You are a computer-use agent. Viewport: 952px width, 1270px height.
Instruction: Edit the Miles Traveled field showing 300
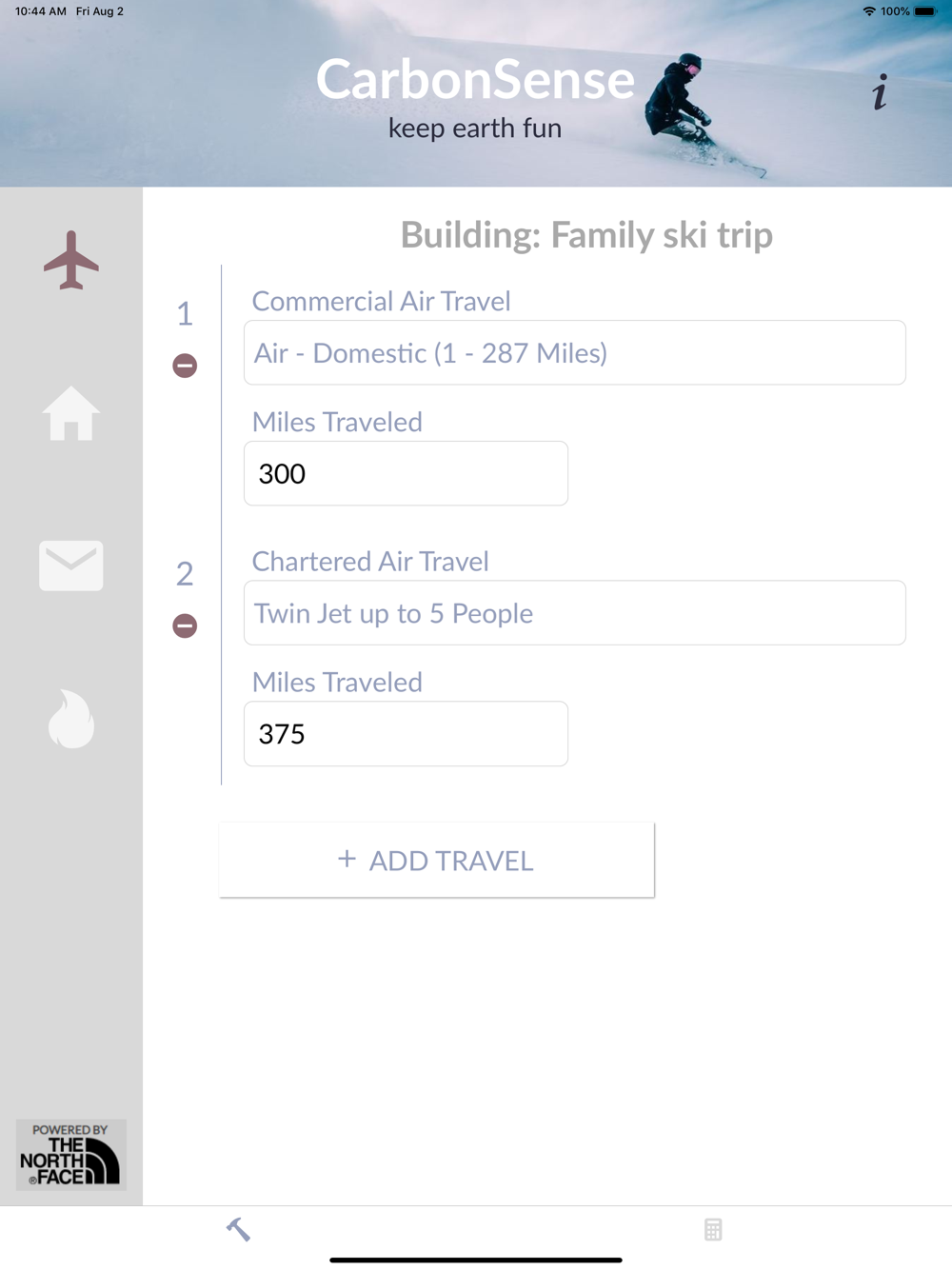click(x=406, y=473)
